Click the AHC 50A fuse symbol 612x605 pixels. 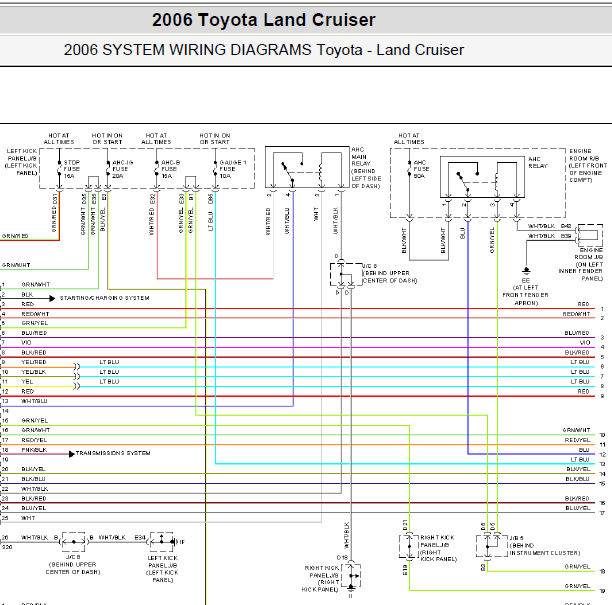point(409,169)
